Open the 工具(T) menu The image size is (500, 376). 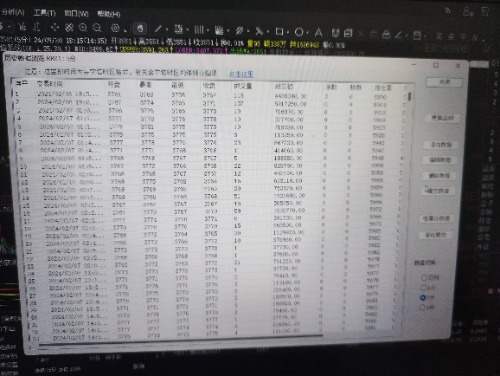pyautogui.click(x=45, y=13)
